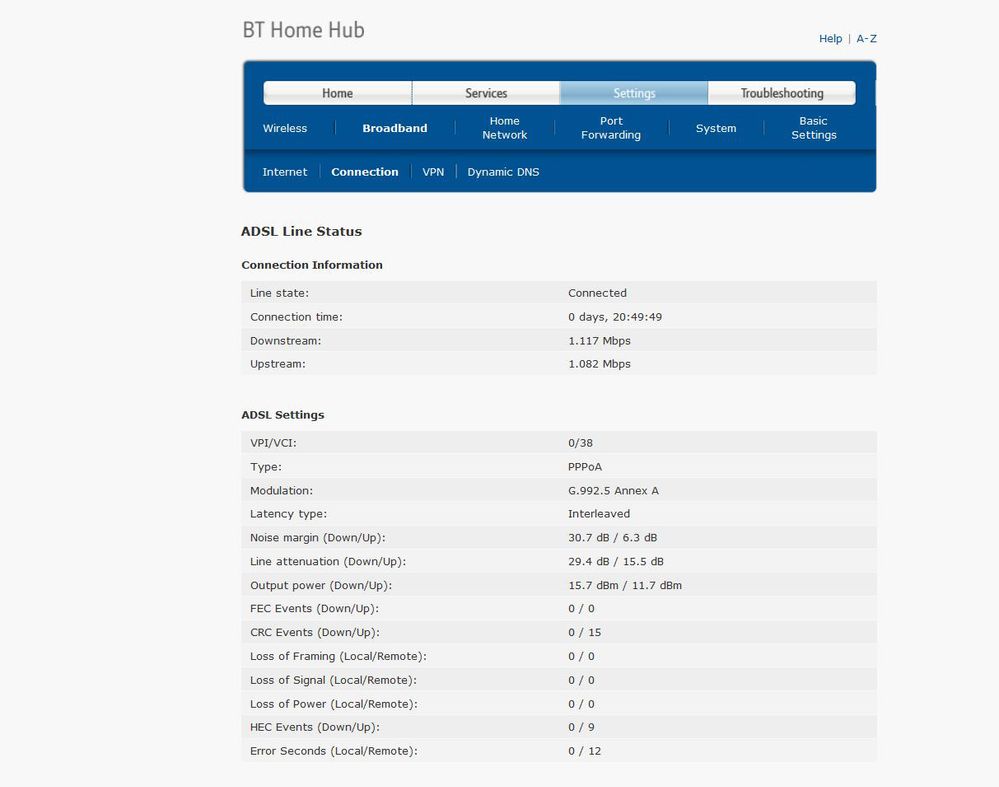999x787 pixels.
Task: Select the Broadband menu item
Action: pyautogui.click(x=395, y=128)
